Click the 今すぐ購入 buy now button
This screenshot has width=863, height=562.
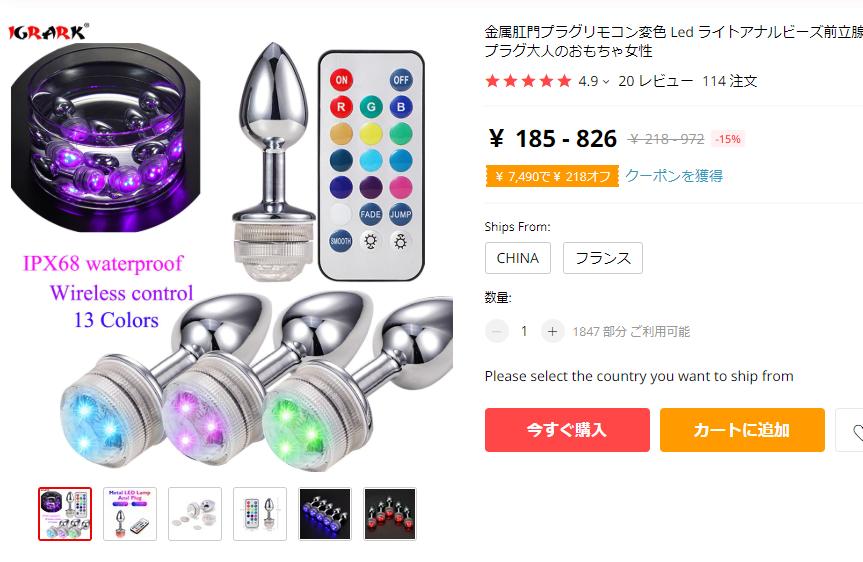coord(567,430)
